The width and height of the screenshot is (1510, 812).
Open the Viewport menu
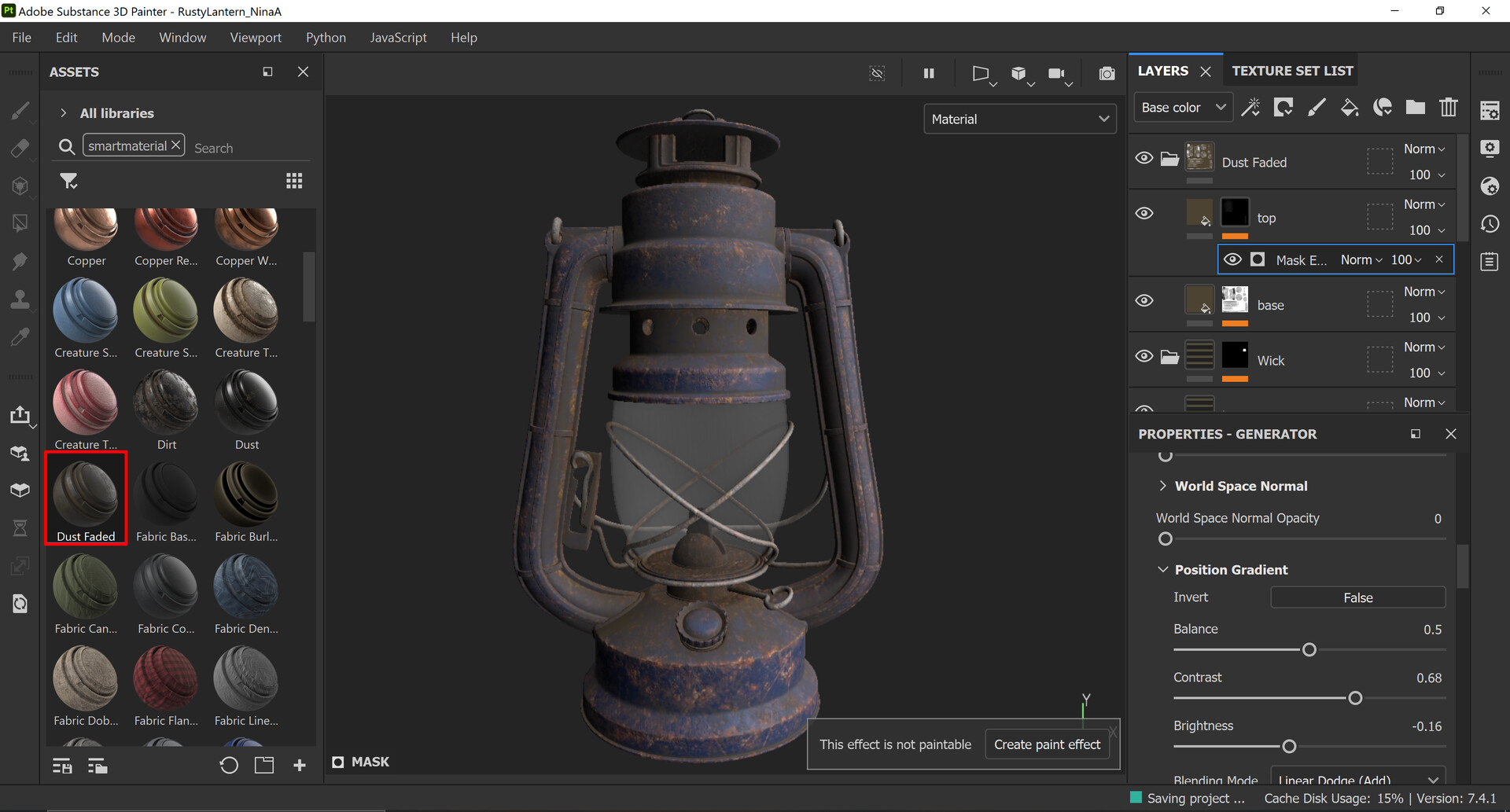[x=256, y=37]
